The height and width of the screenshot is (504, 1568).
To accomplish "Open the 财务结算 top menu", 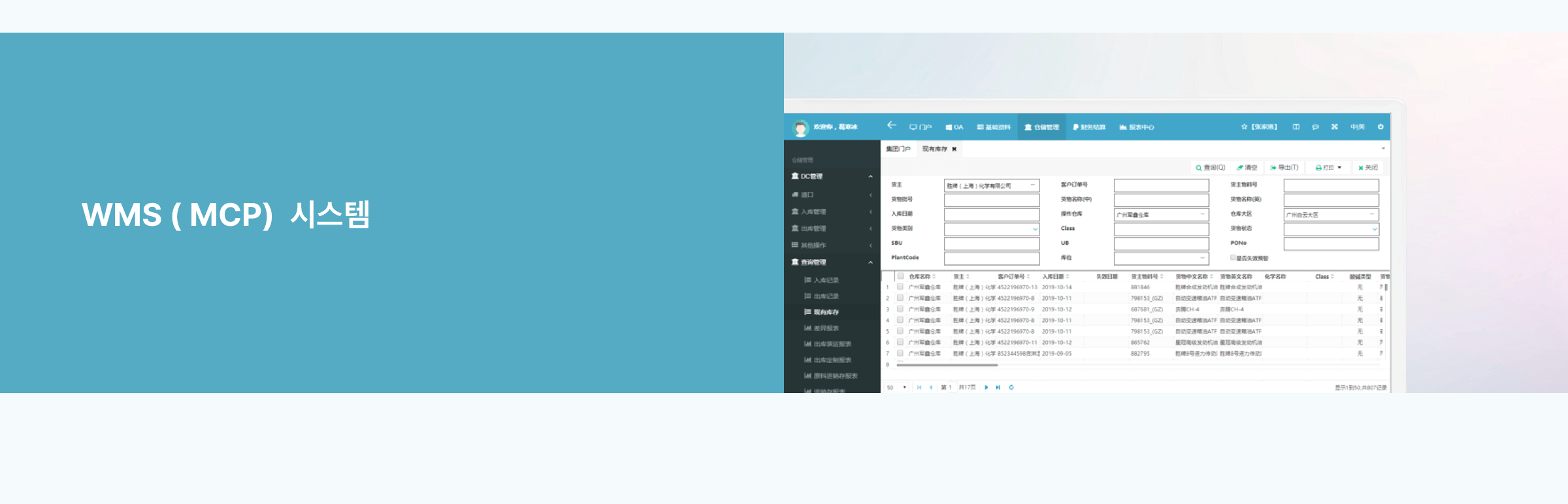I will pyautogui.click(x=1089, y=127).
